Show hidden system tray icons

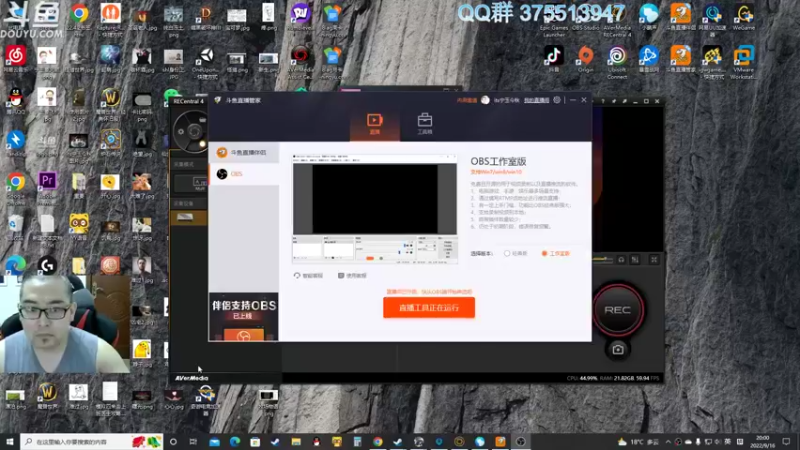[668, 441]
